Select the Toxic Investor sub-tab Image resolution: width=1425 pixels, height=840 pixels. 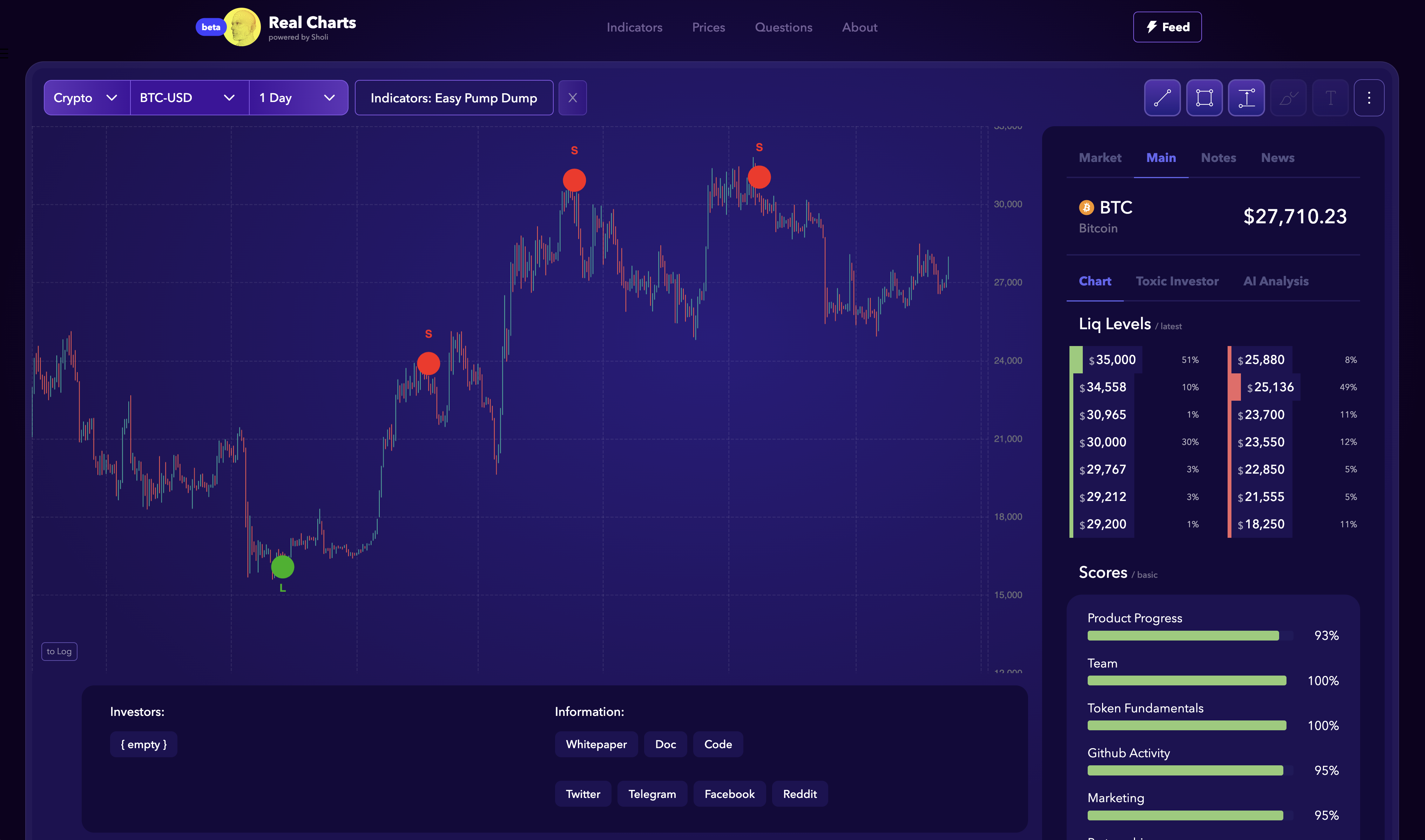(1177, 281)
